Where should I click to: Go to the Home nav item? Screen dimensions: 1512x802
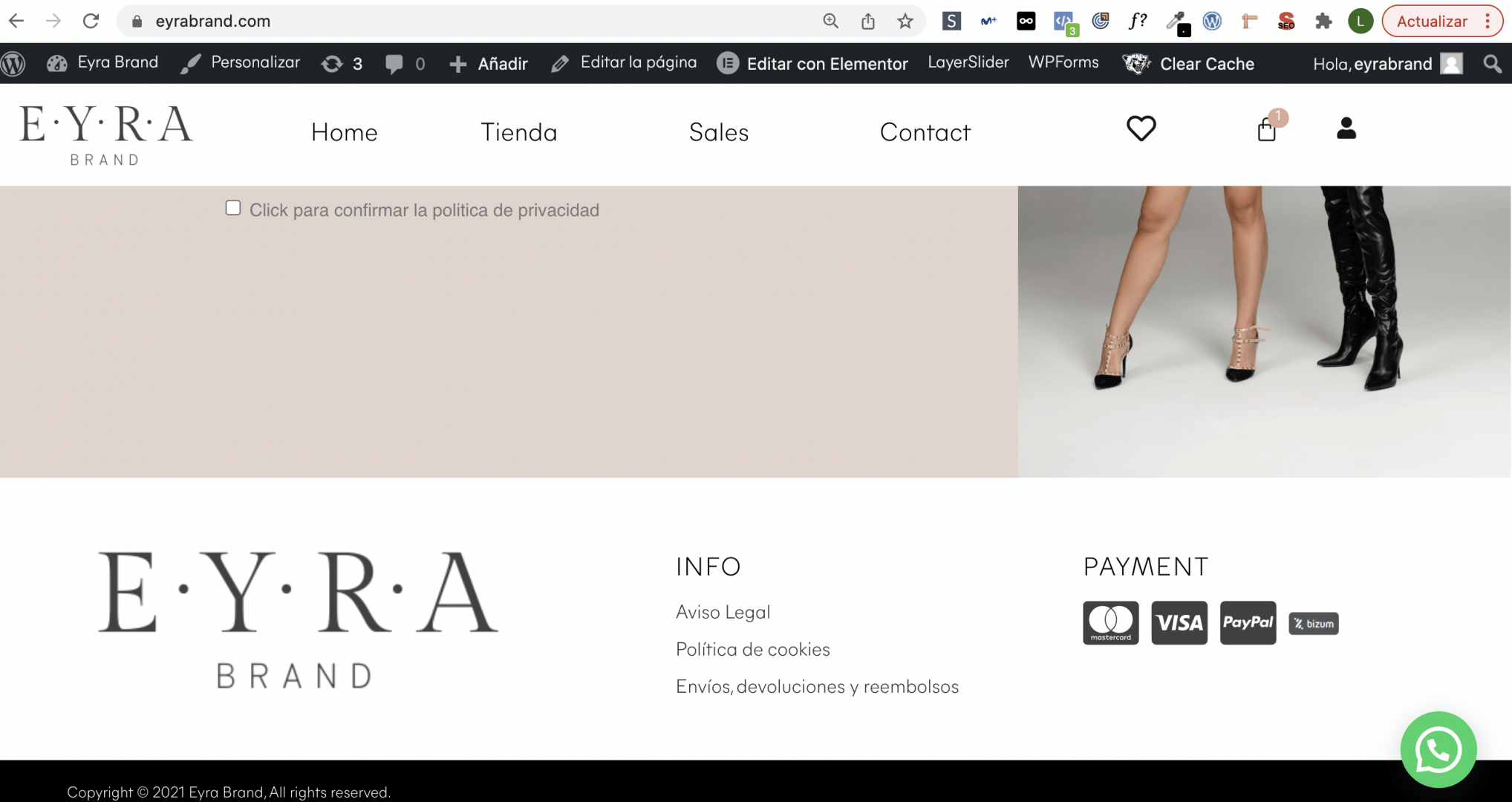tap(344, 132)
